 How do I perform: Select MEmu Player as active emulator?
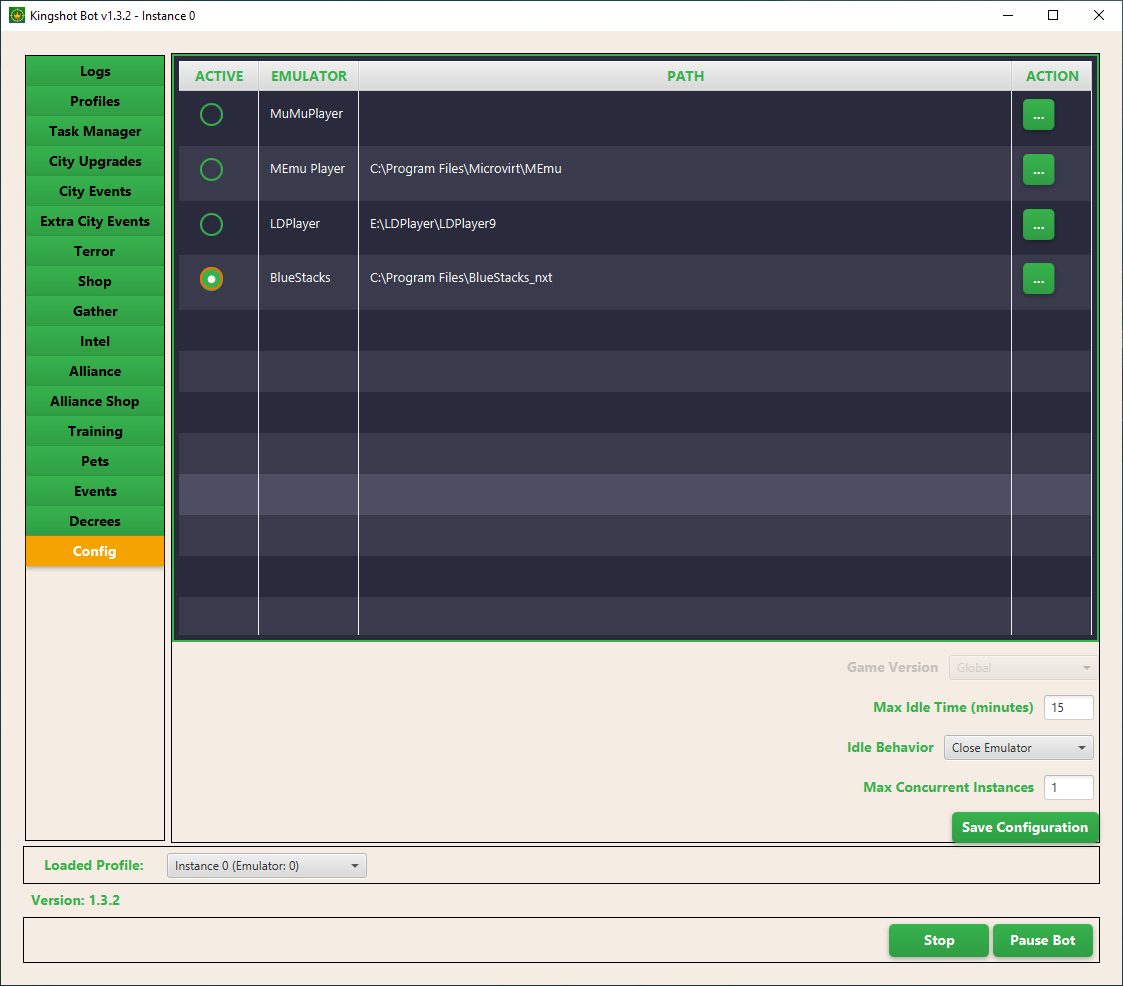(x=211, y=170)
